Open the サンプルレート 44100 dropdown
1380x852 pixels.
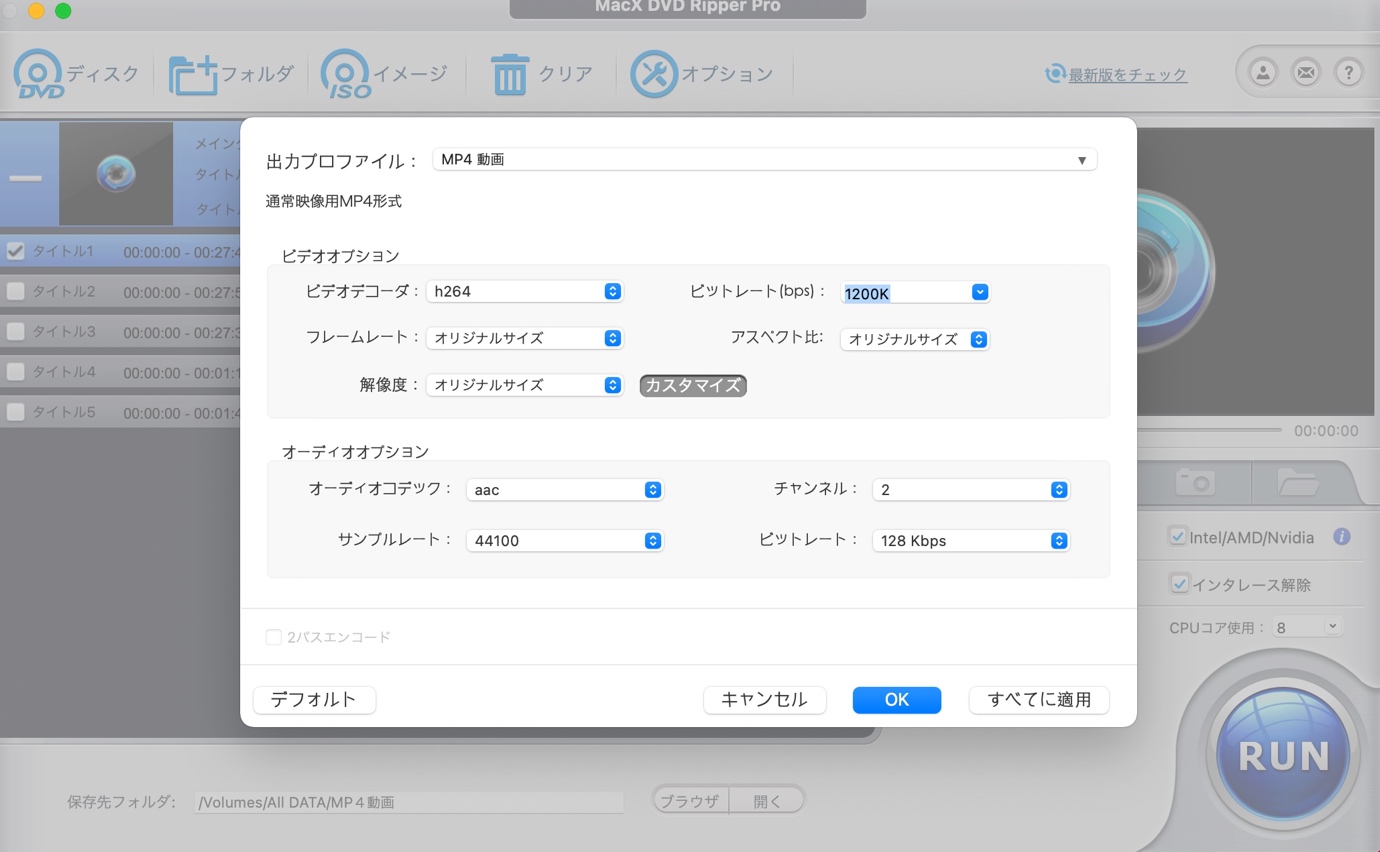[564, 540]
